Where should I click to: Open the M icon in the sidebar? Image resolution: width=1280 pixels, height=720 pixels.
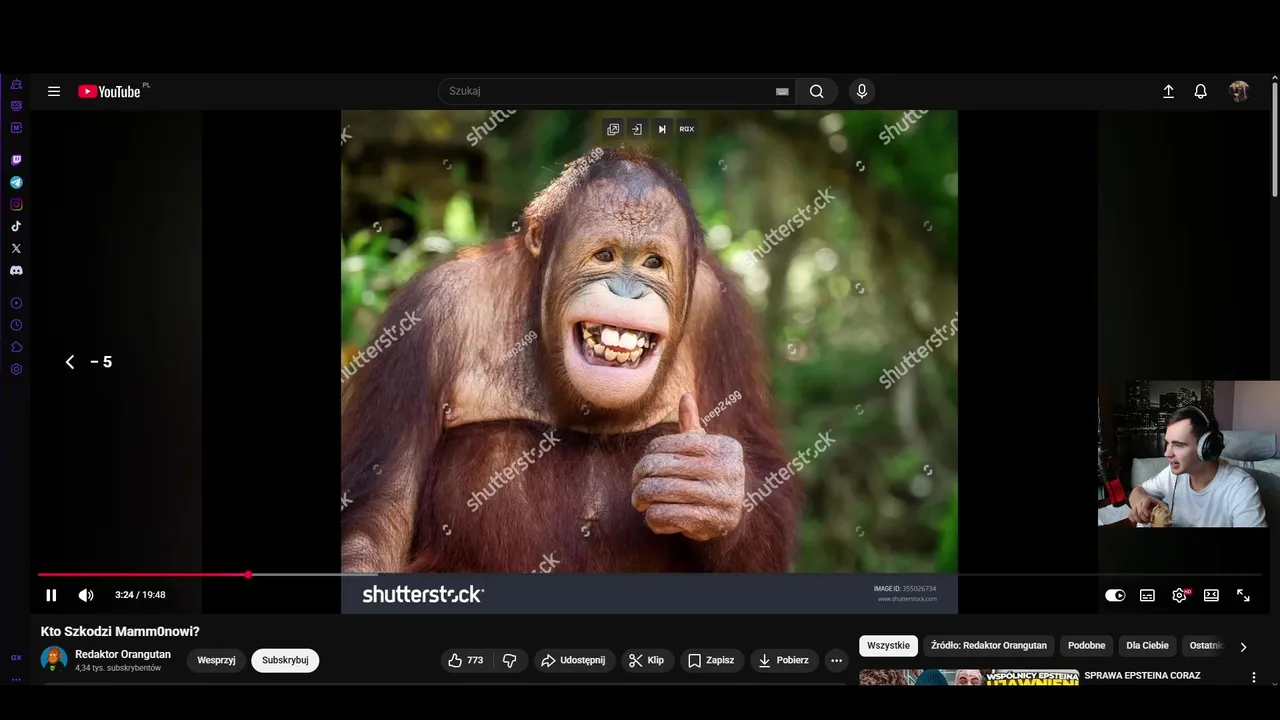click(16, 127)
